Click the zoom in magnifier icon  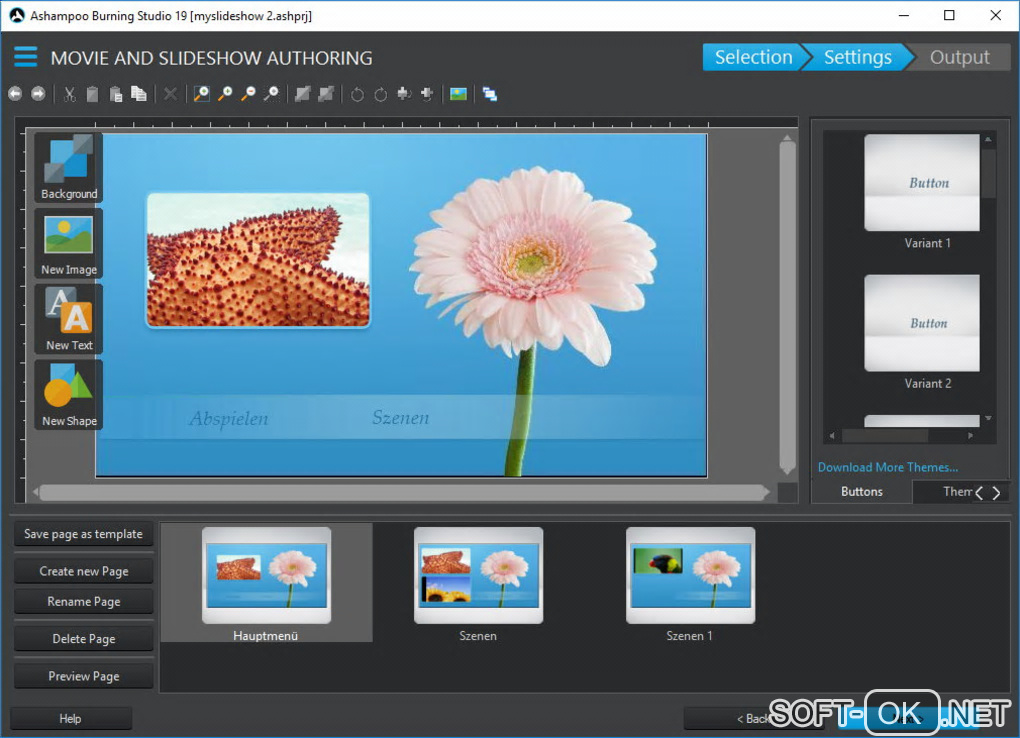[225, 94]
